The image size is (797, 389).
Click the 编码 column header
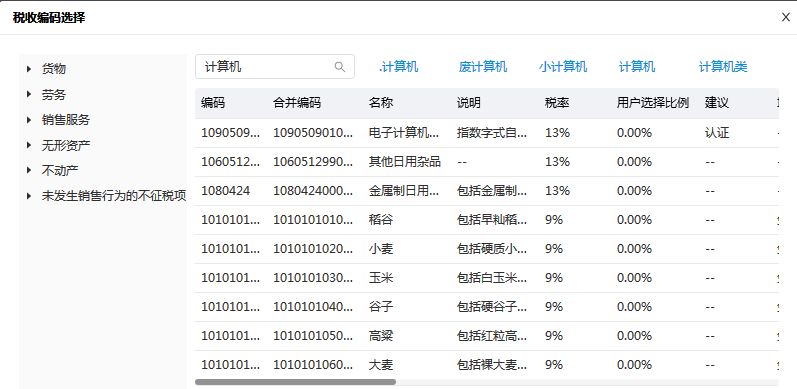(213, 103)
